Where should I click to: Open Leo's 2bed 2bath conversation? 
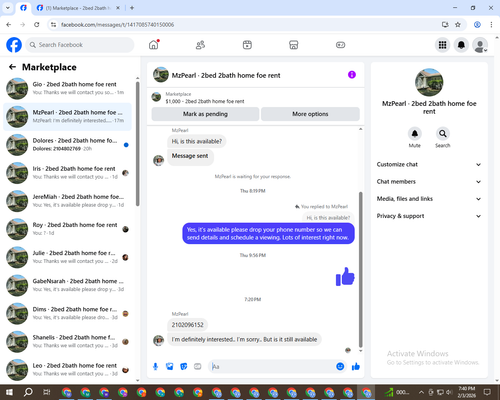pos(67,370)
